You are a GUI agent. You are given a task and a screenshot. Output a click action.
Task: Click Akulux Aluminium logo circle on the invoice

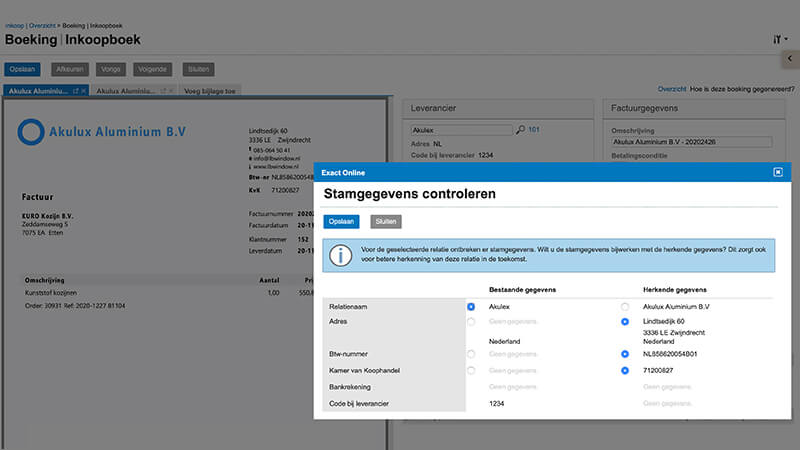point(31,132)
